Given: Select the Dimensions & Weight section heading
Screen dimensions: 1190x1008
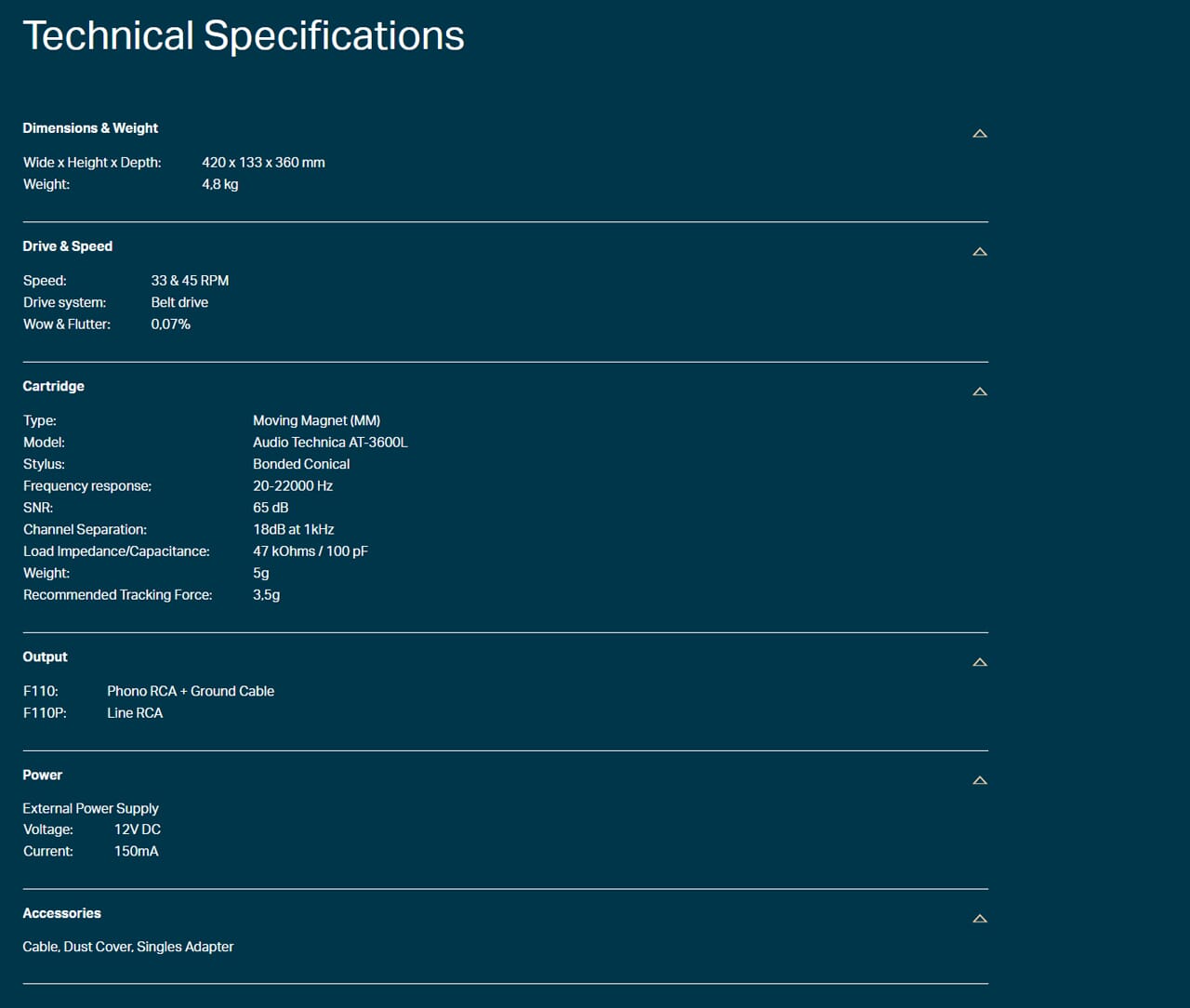Looking at the screenshot, I should coord(90,127).
